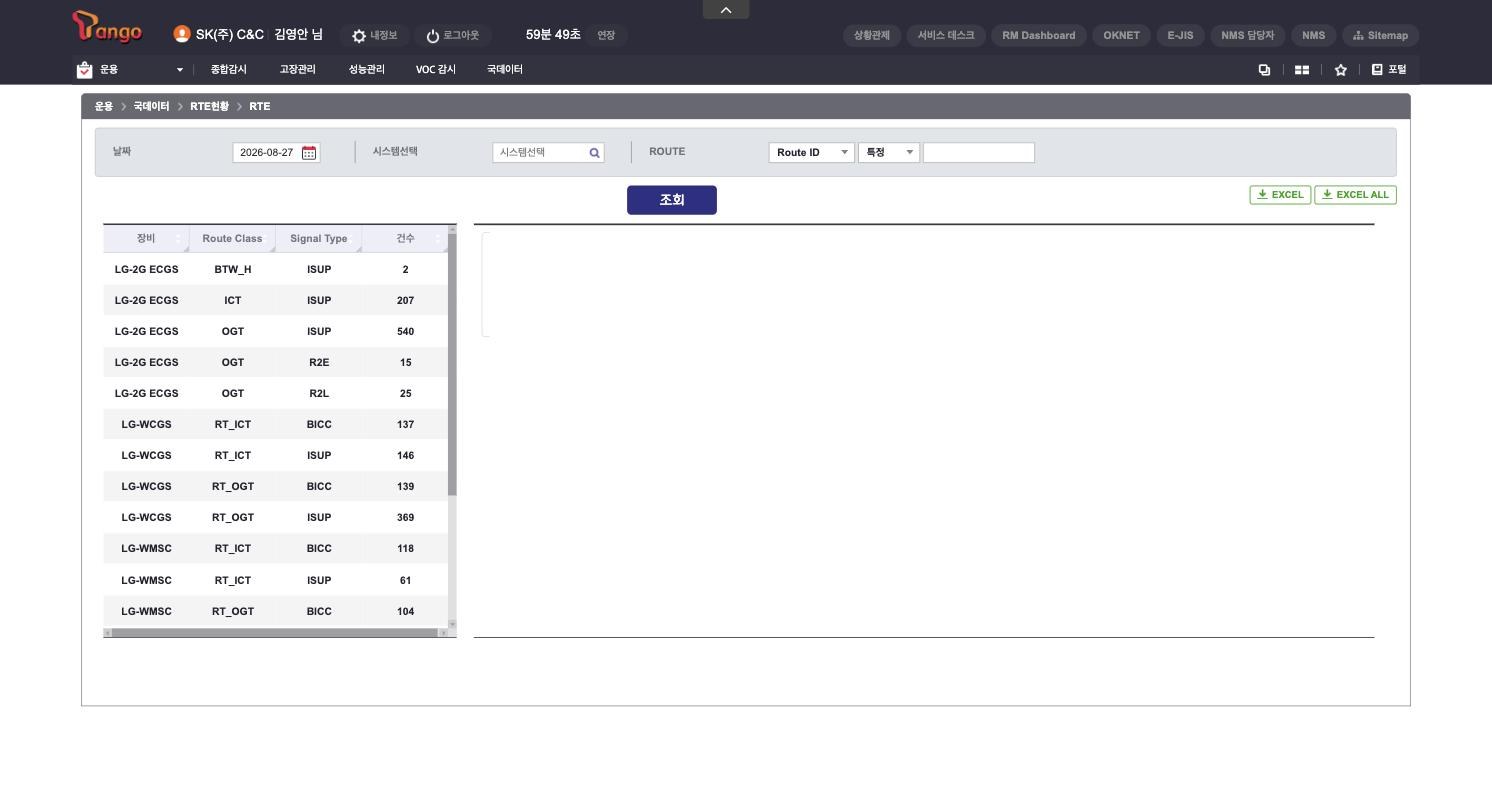Click the 날짜 date field

[x=276, y=153]
